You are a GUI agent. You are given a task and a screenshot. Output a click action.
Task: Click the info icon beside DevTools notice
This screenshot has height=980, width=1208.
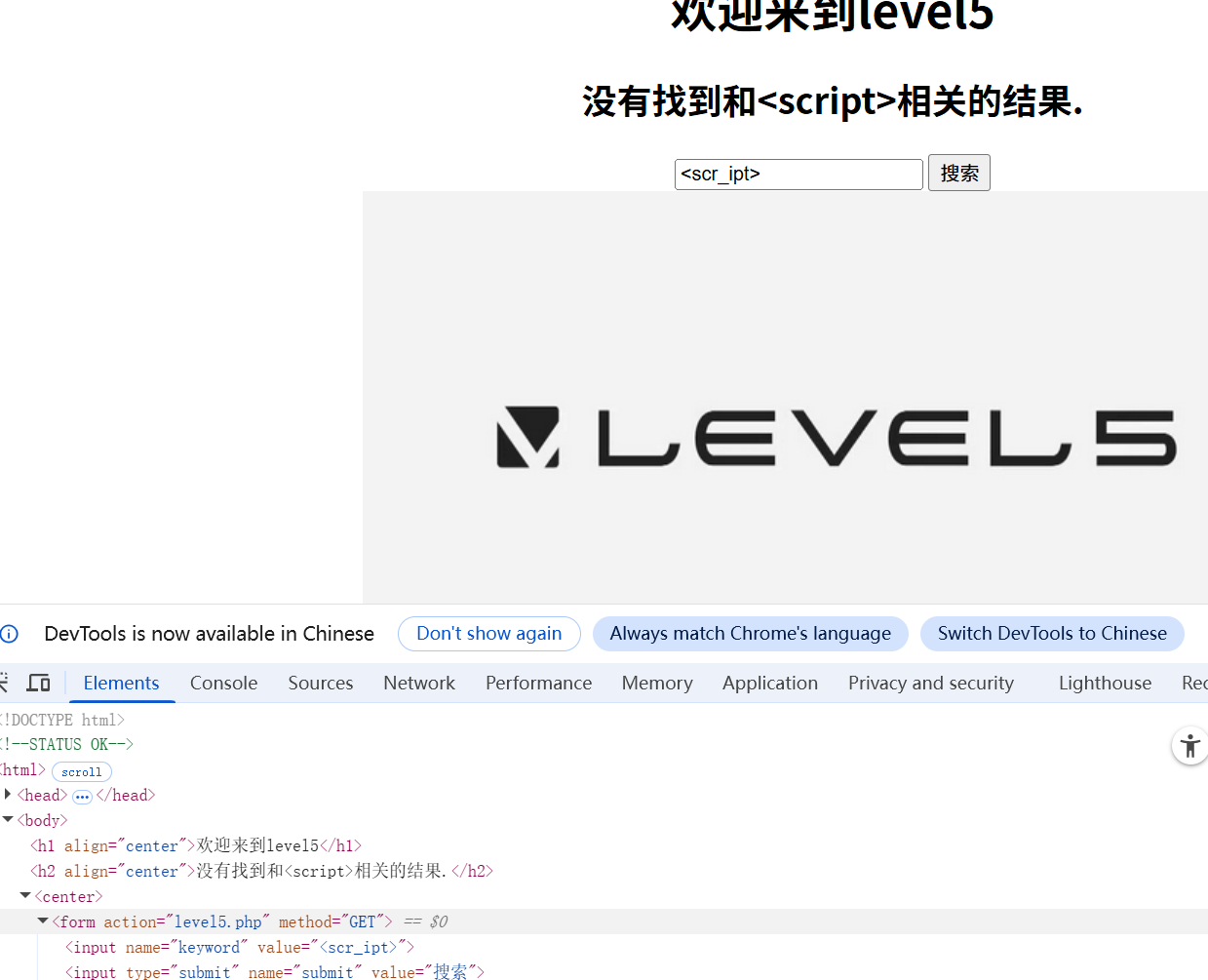pyautogui.click(x=10, y=634)
